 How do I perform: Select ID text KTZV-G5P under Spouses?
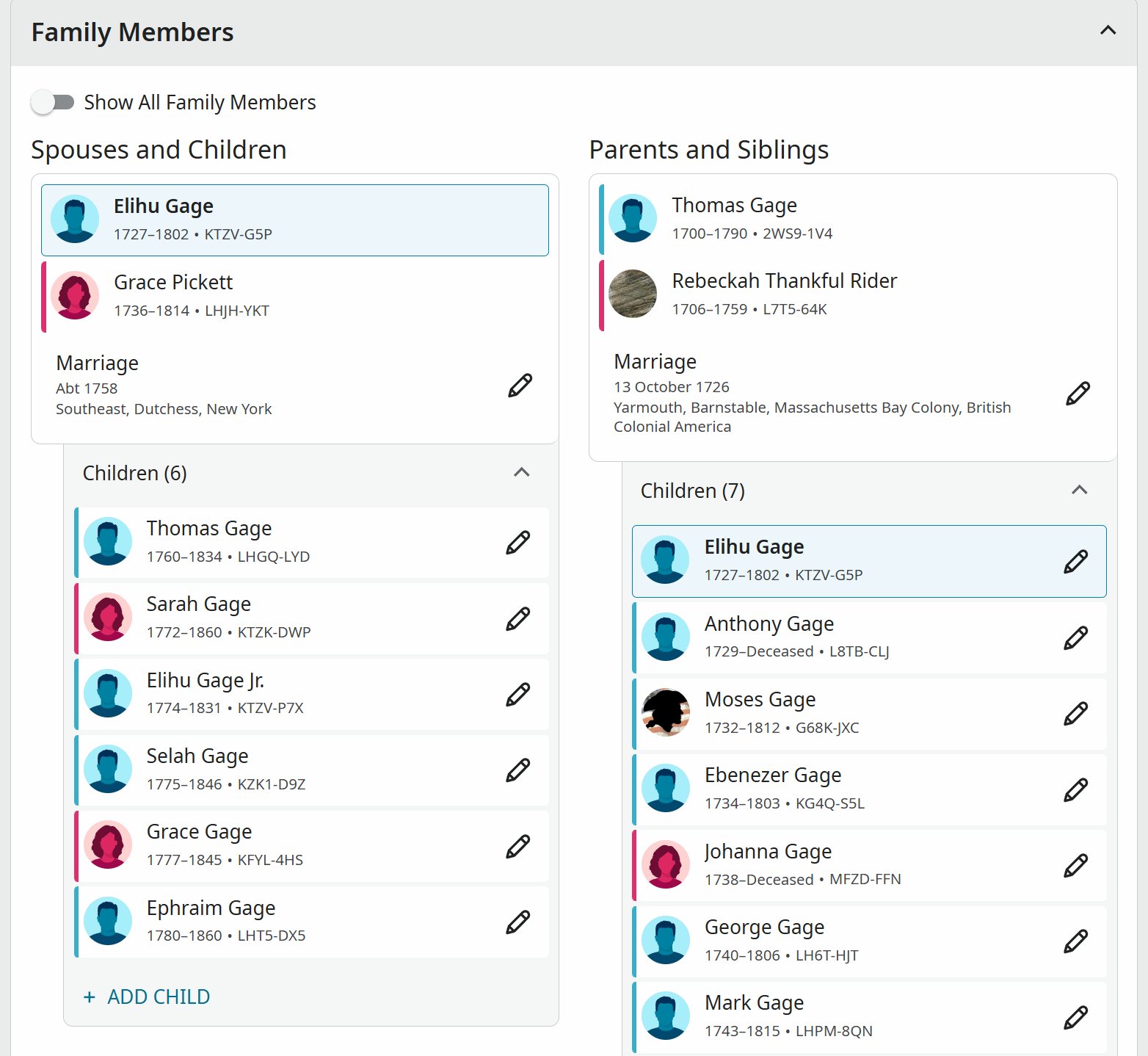[x=238, y=234]
